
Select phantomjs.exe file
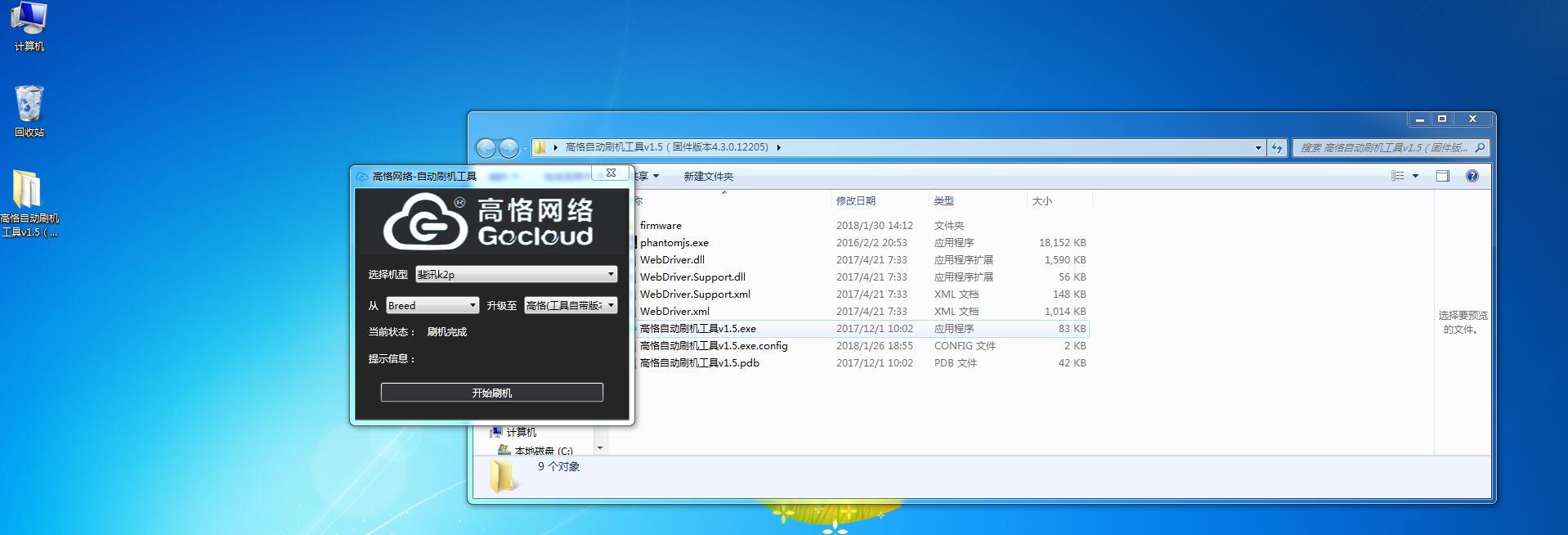tap(862, 242)
